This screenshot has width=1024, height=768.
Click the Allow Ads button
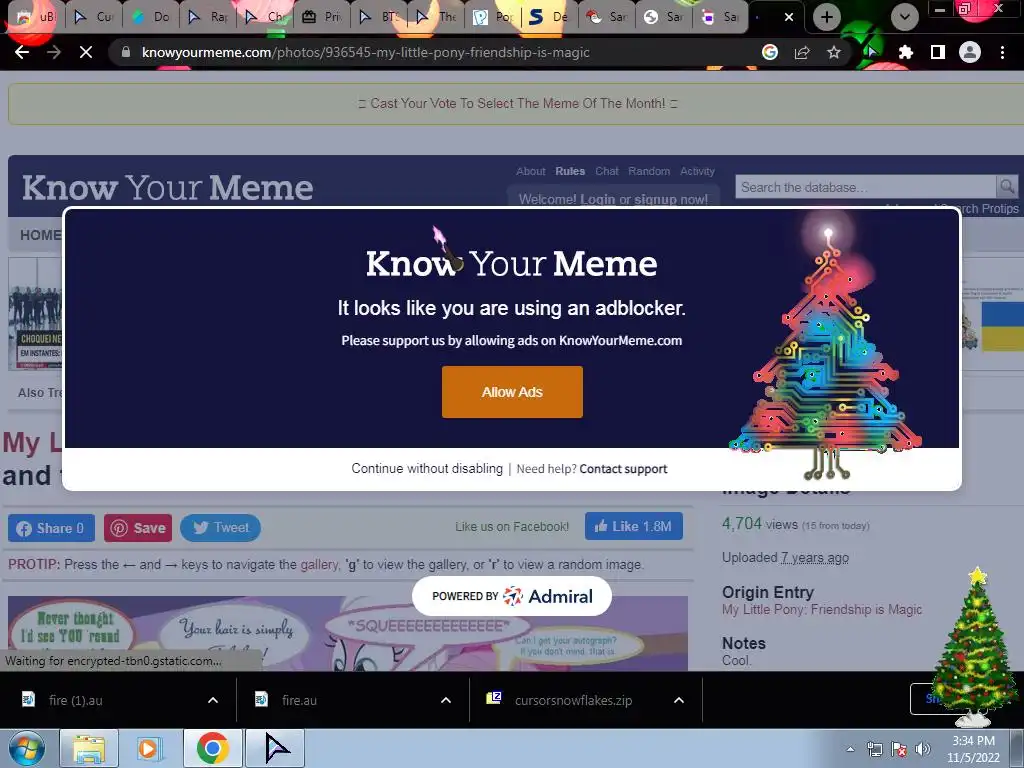click(512, 392)
